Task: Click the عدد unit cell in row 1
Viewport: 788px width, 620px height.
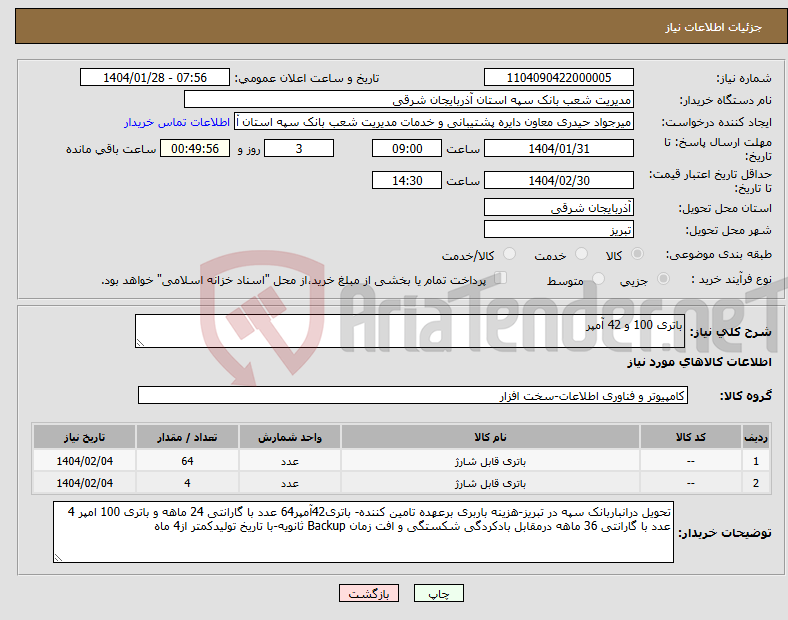Action: point(290,461)
